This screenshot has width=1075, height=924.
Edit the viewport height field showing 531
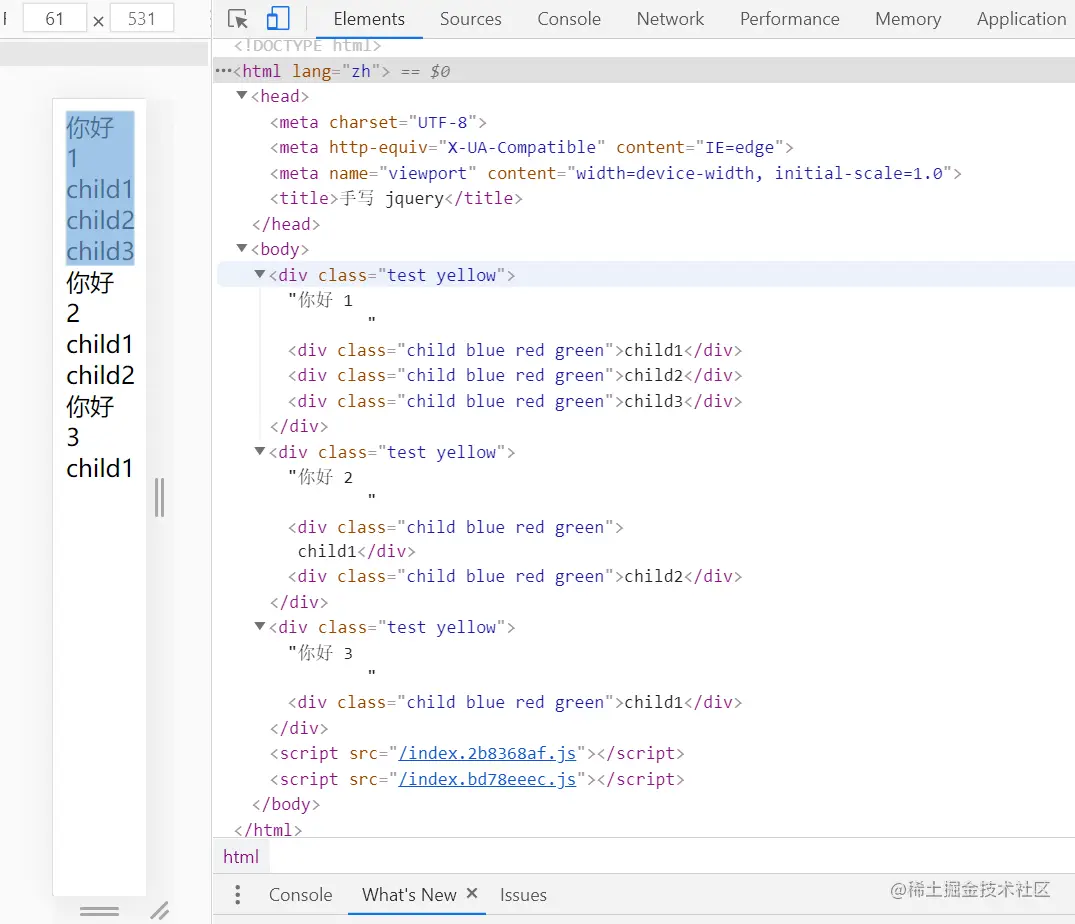pyautogui.click(x=142, y=19)
